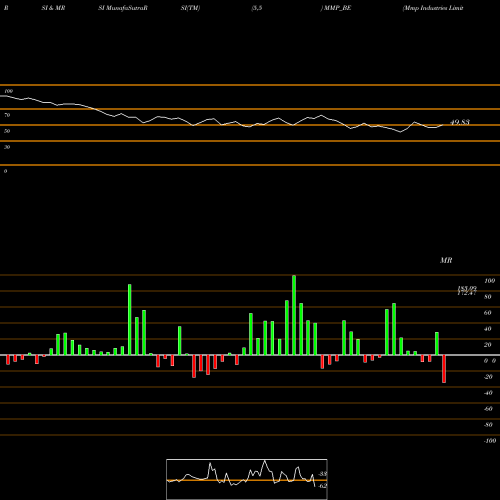
Task: Click the MR axis label -20
Action: click(488, 377)
